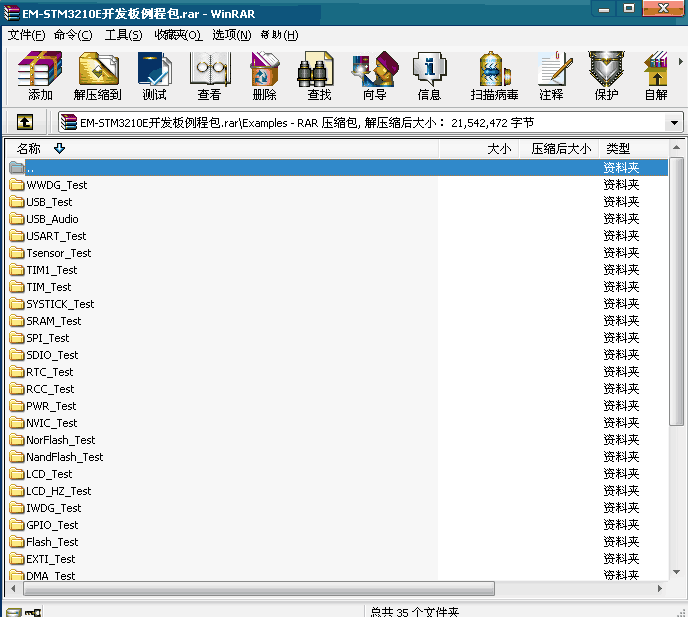Click the vertical scrollbar up arrow
688x617 pixels.
pos(676,148)
